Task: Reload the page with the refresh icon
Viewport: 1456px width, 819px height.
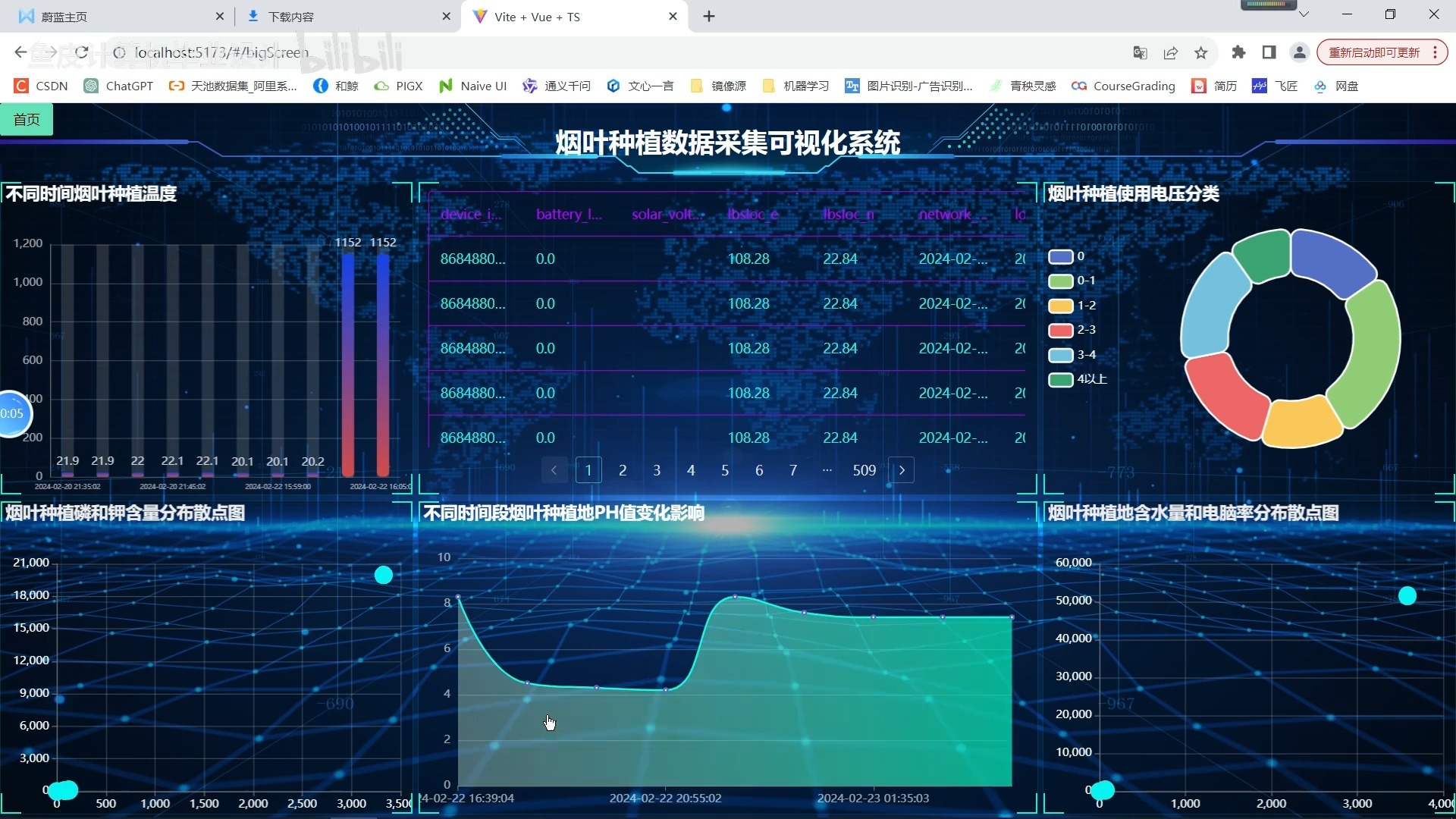Action: tap(82, 52)
